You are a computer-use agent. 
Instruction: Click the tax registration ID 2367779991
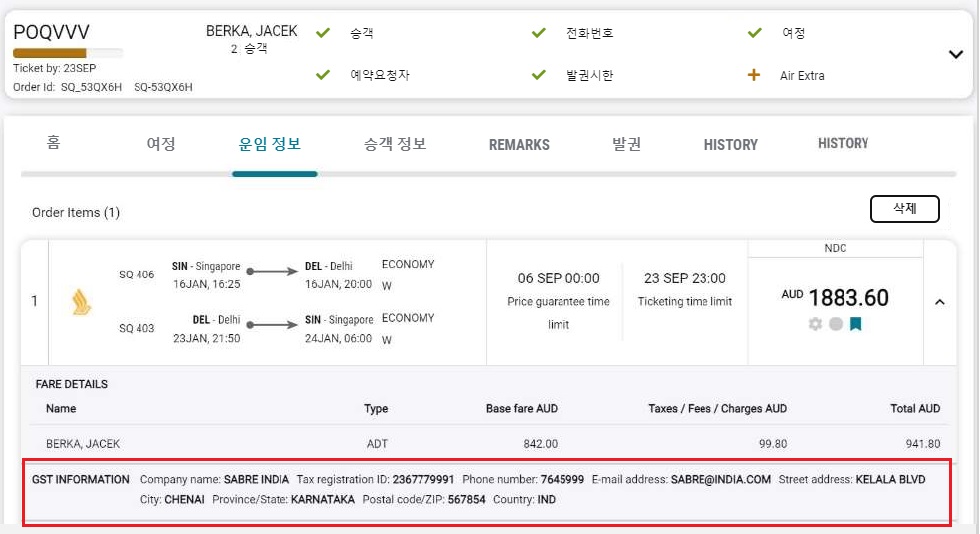click(423, 480)
